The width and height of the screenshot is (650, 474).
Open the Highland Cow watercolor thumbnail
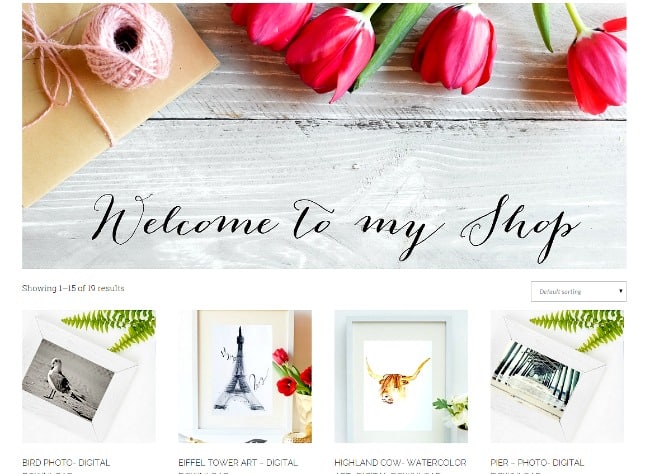(401, 376)
